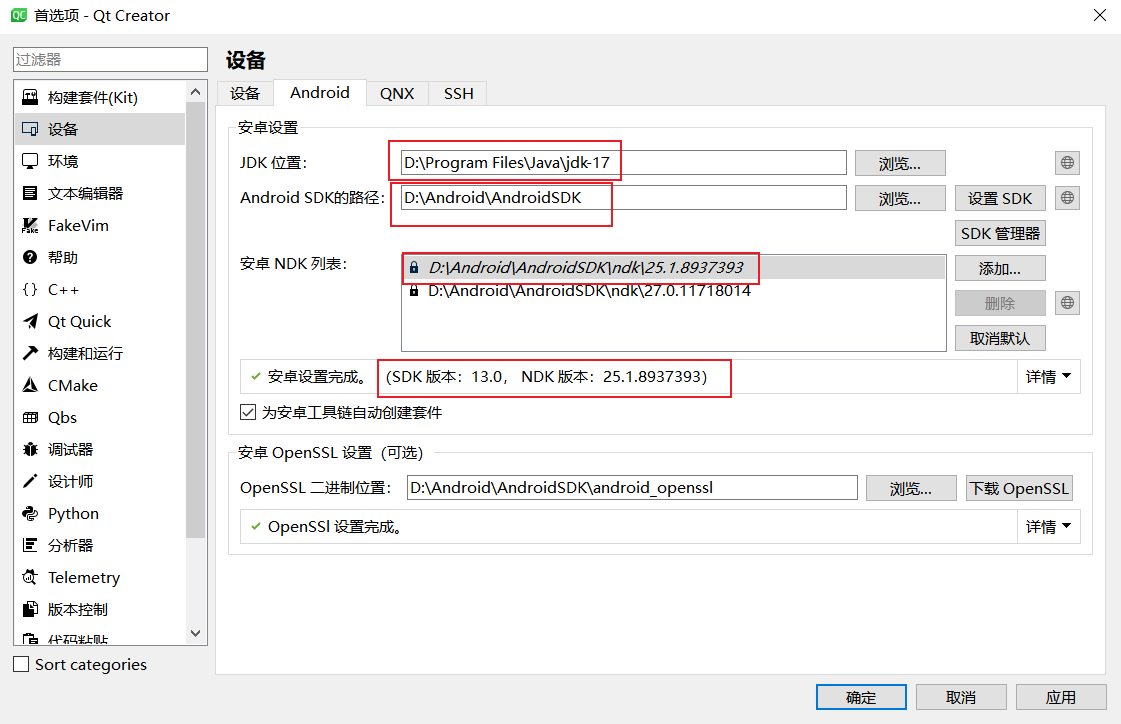Click the 应用 button

[1061, 697]
